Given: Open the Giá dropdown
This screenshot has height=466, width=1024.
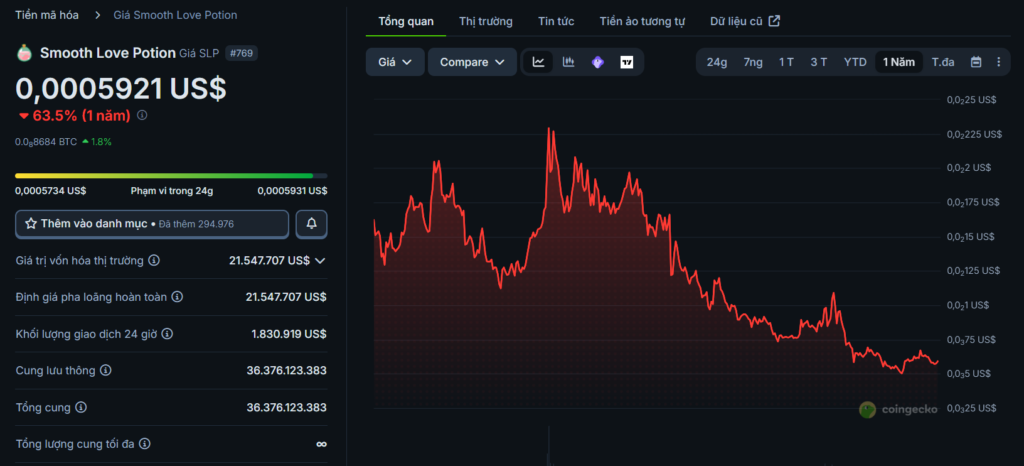Looking at the screenshot, I should [395, 62].
